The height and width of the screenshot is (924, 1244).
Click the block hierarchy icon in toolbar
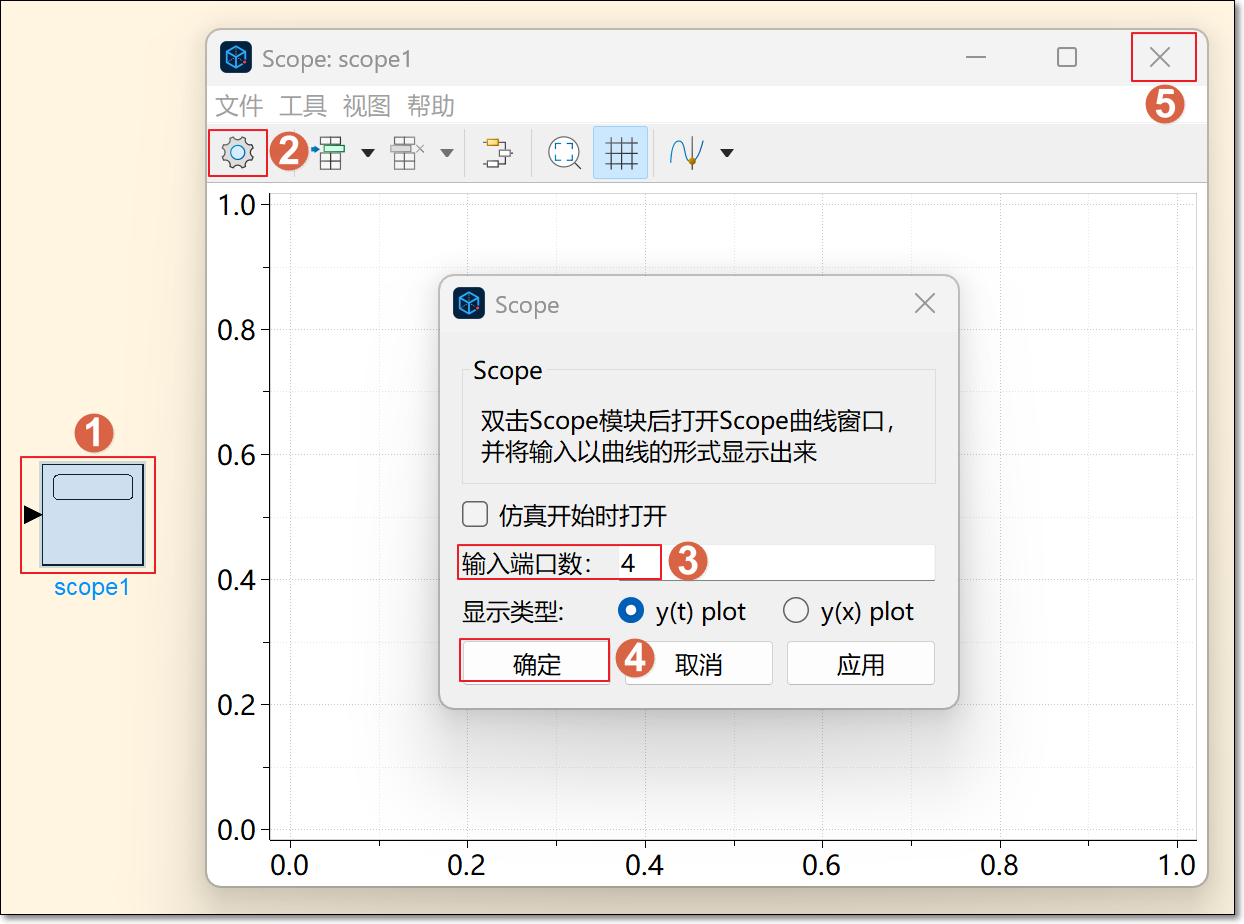point(497,153)
